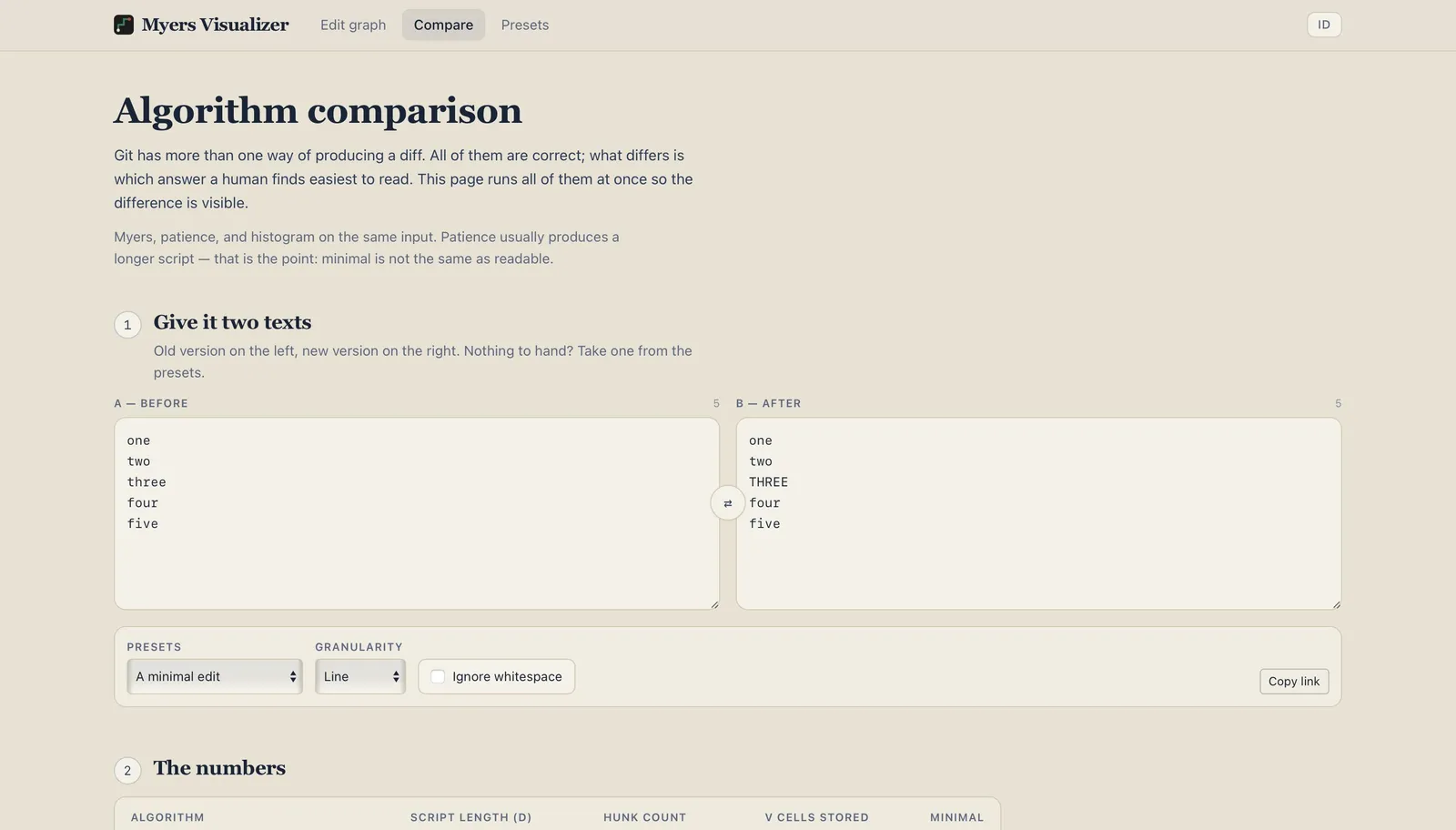Open the Line granularity dropdown
1456x830 pixels.
tap(360, 676)
